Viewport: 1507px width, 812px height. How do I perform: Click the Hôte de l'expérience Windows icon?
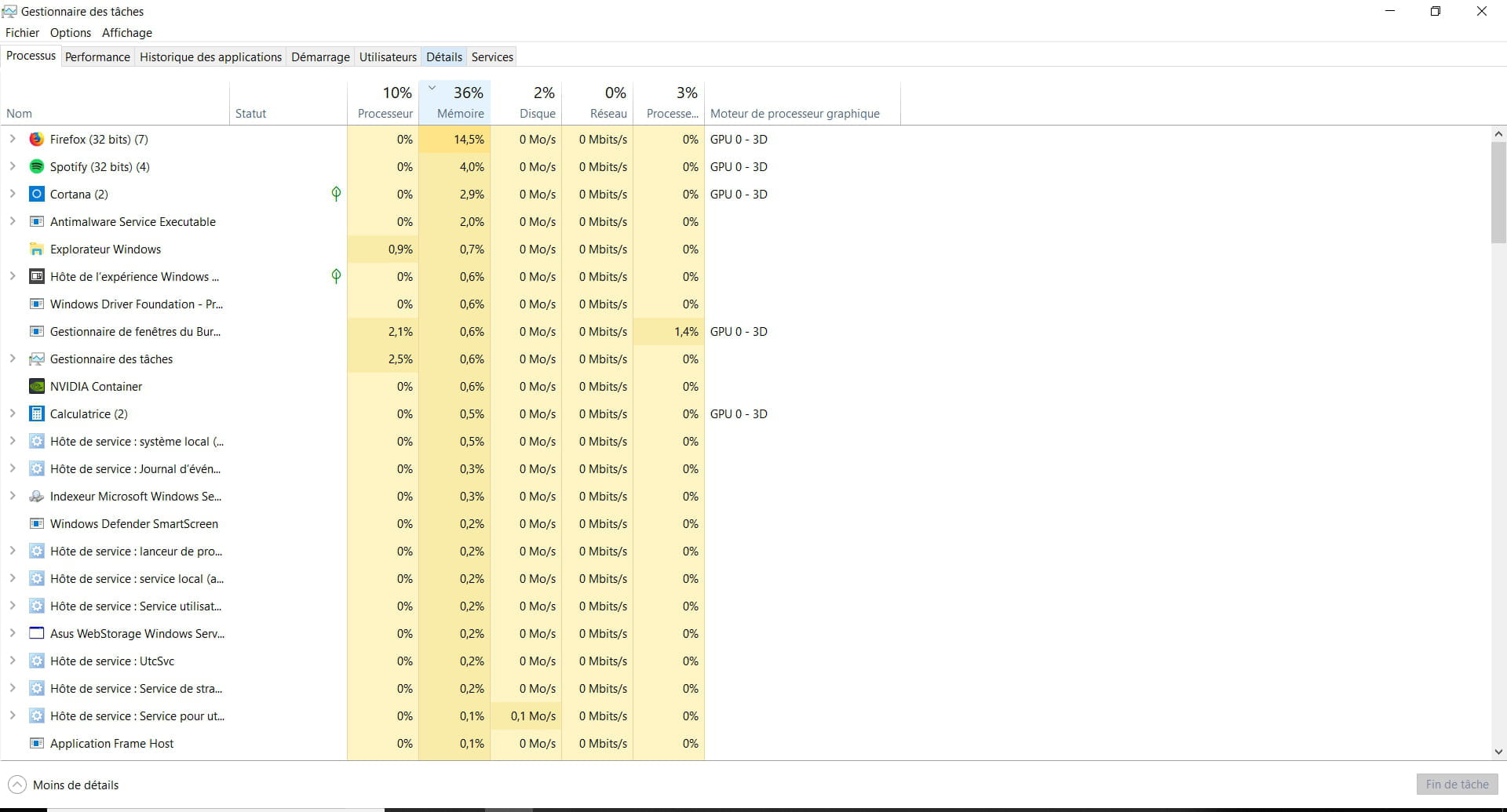(x=36, y=276)
